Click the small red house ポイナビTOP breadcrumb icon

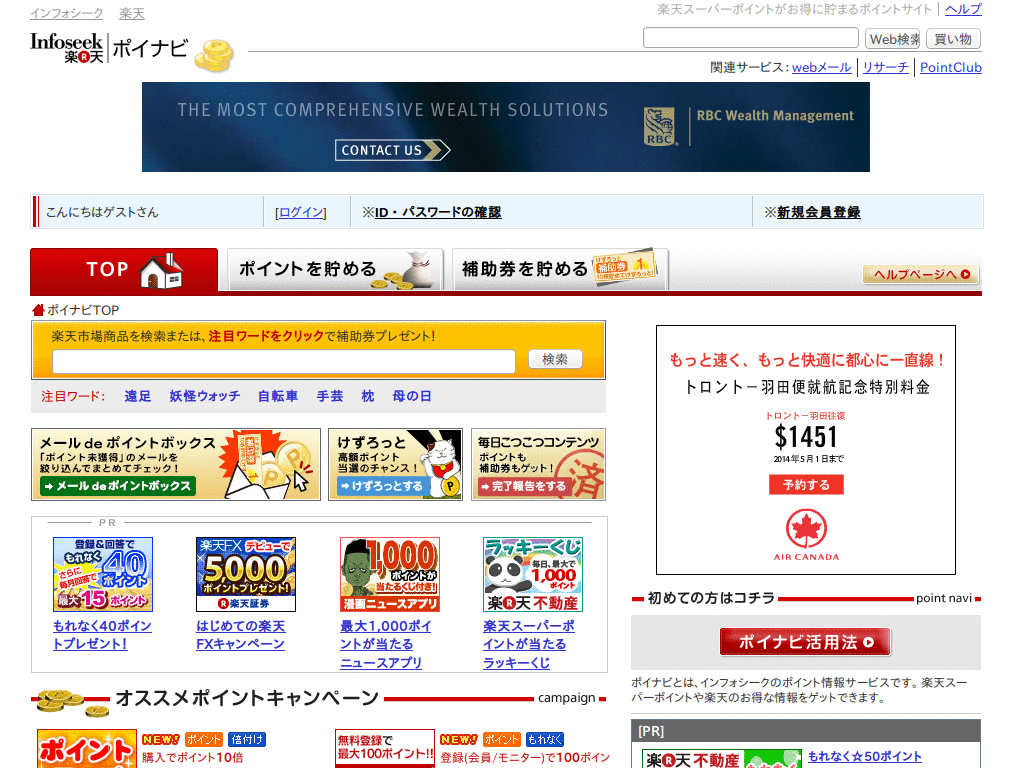click(x=38, y=310)
